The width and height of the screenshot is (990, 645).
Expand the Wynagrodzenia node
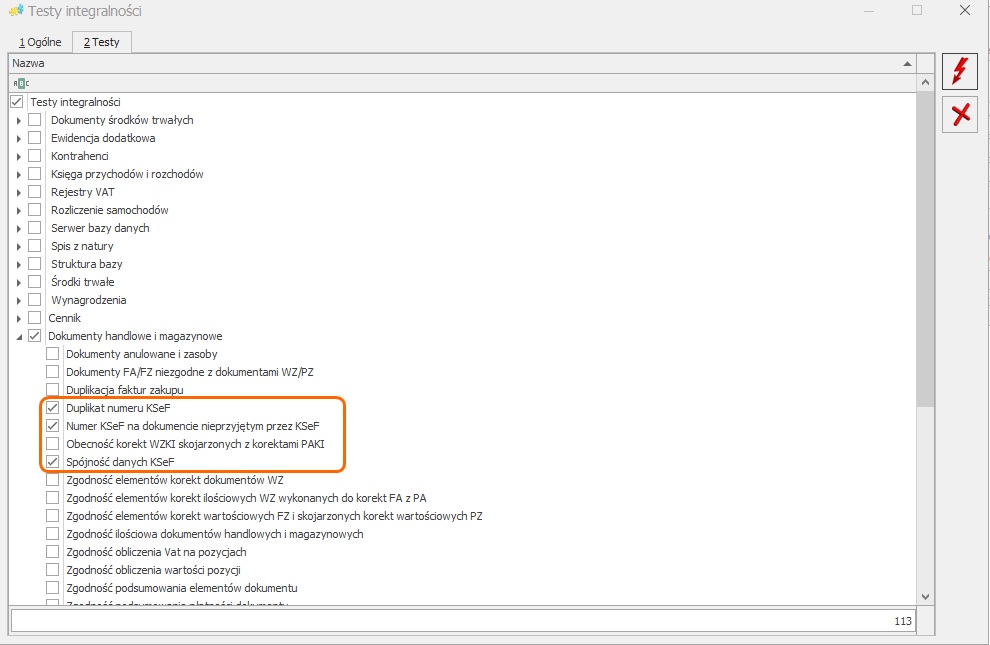point(19,300)
